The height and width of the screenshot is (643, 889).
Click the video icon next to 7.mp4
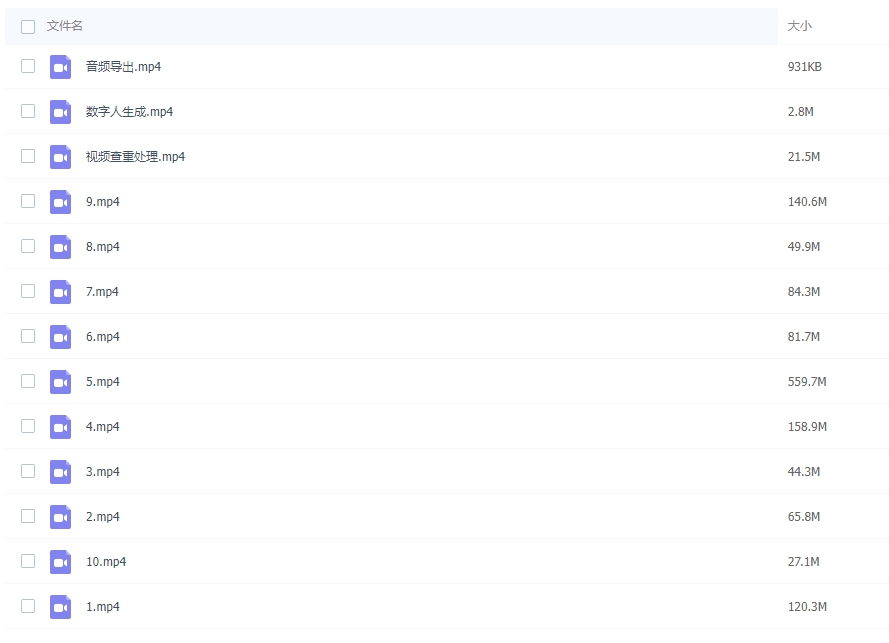pyautogui.click(x=60, y=292)
